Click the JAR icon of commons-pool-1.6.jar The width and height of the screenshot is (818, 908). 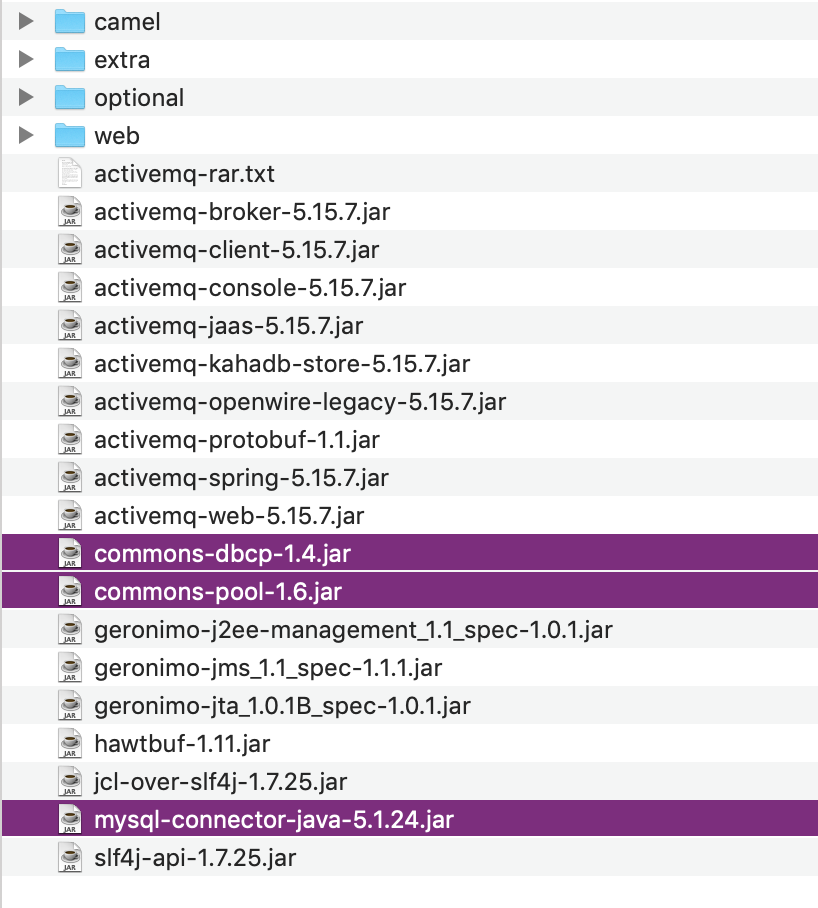(70, 591)
